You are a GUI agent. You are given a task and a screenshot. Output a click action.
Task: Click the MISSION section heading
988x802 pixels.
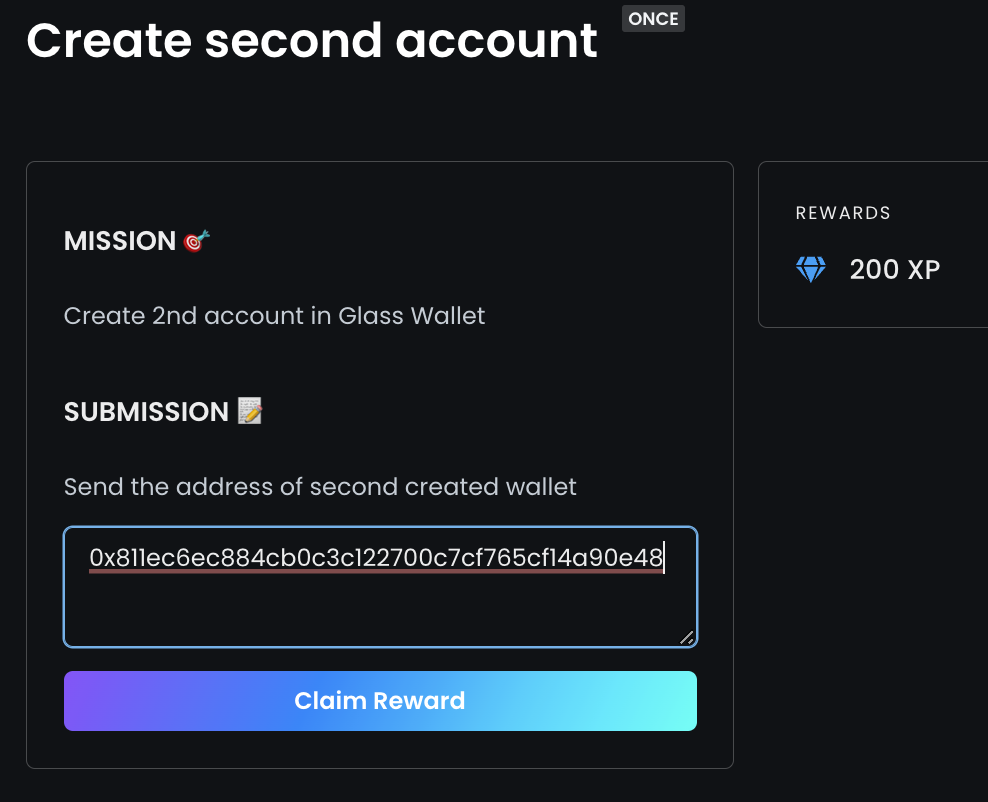(120, 241)
